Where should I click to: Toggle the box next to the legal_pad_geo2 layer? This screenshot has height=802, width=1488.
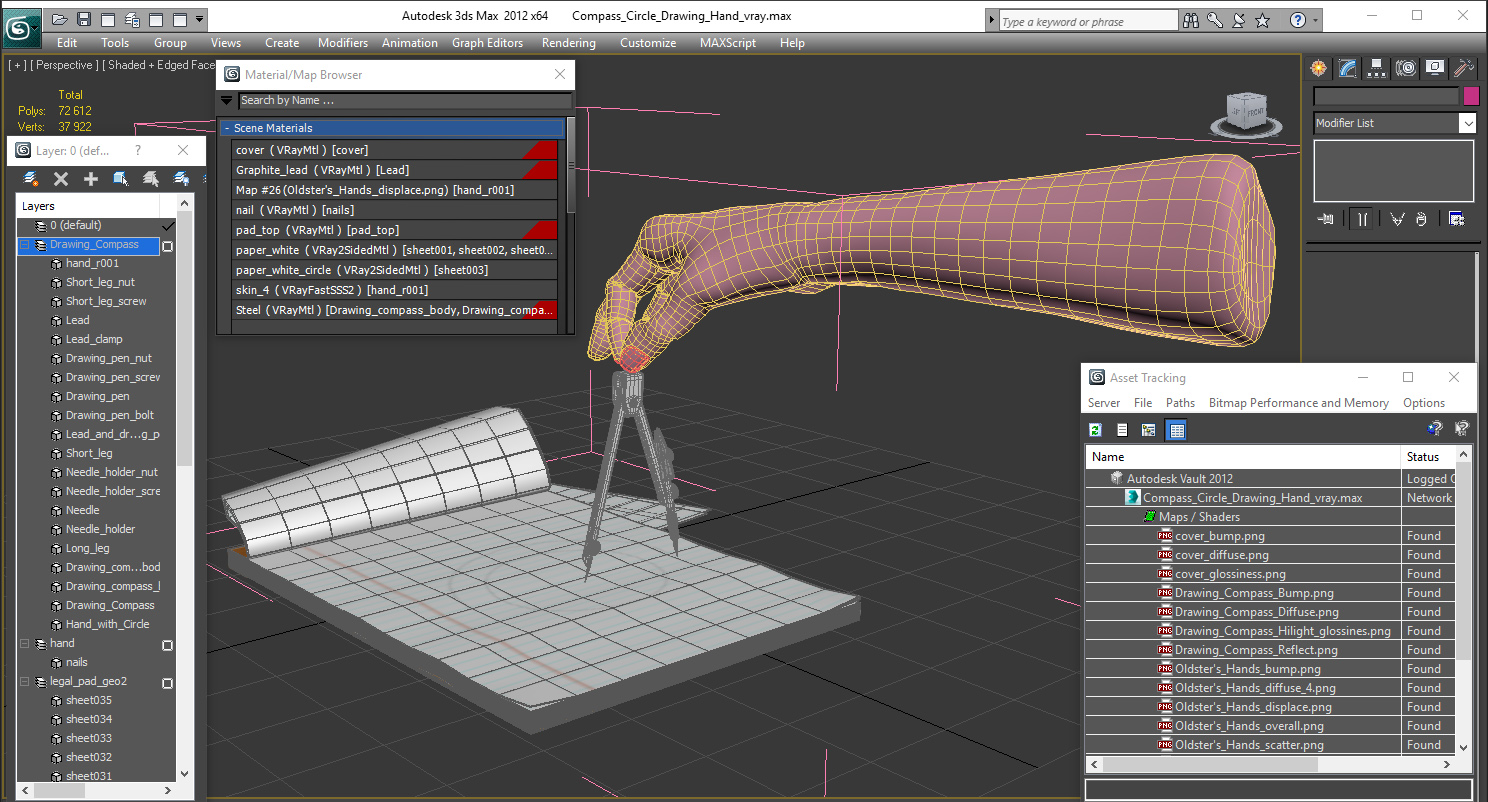pos(167,683)
